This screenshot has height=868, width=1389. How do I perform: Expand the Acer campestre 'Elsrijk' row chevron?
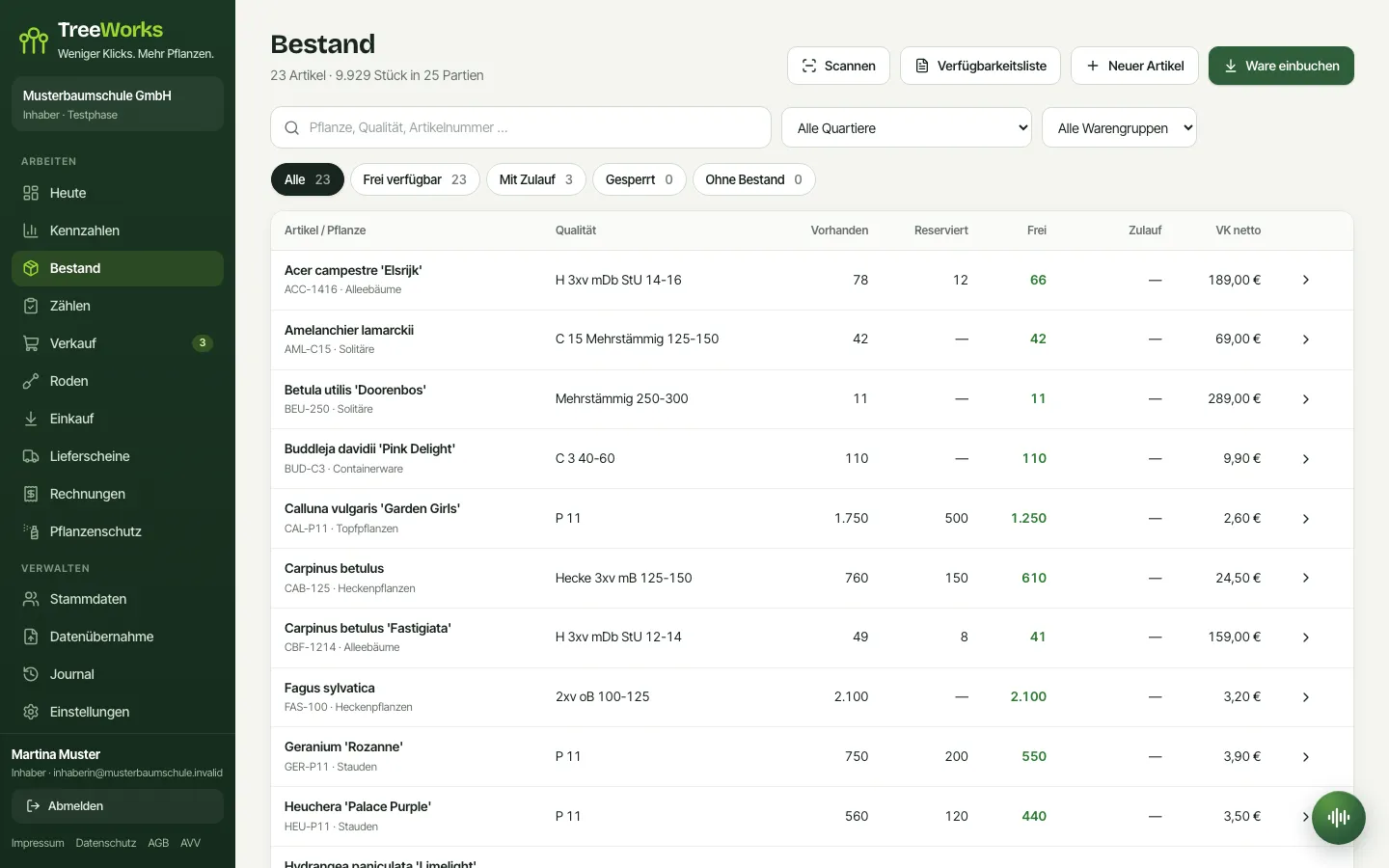(x=1306, y=280)
